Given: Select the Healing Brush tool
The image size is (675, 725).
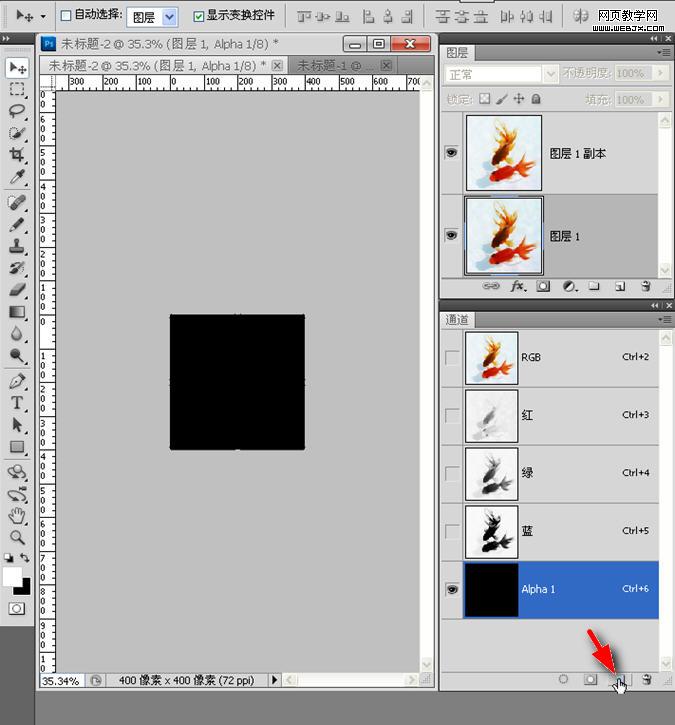Looking at the screenshot, I should [x=18, y=203].
